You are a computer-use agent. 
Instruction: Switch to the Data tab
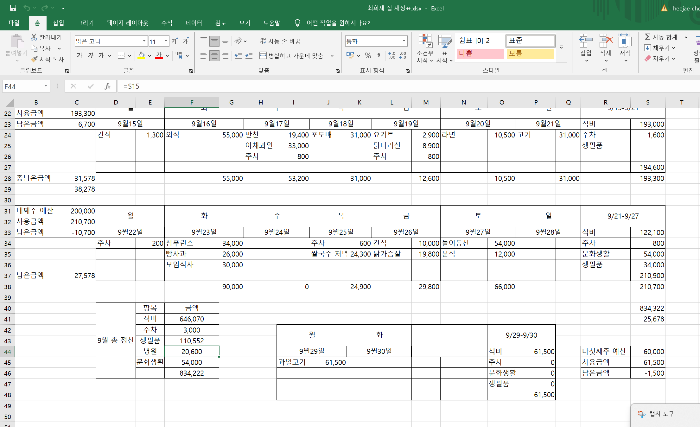coord(194,23)
